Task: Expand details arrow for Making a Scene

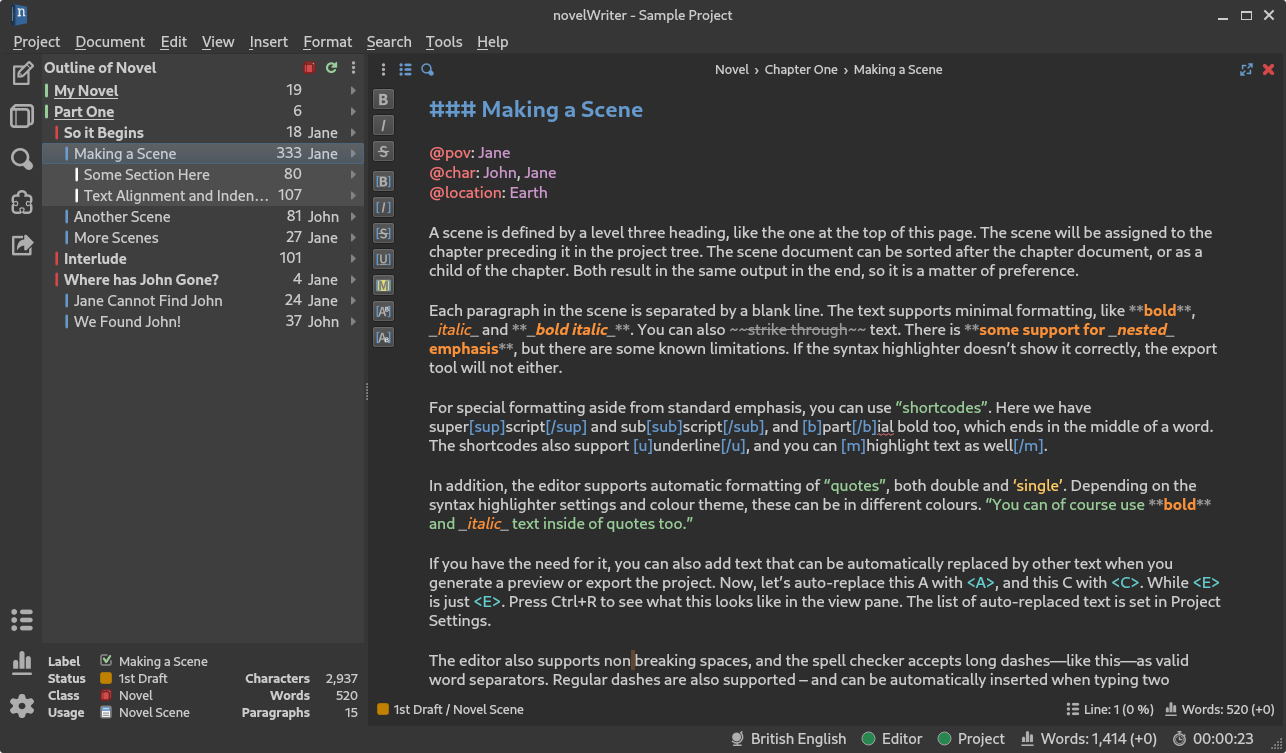Action: click(353, 153)
